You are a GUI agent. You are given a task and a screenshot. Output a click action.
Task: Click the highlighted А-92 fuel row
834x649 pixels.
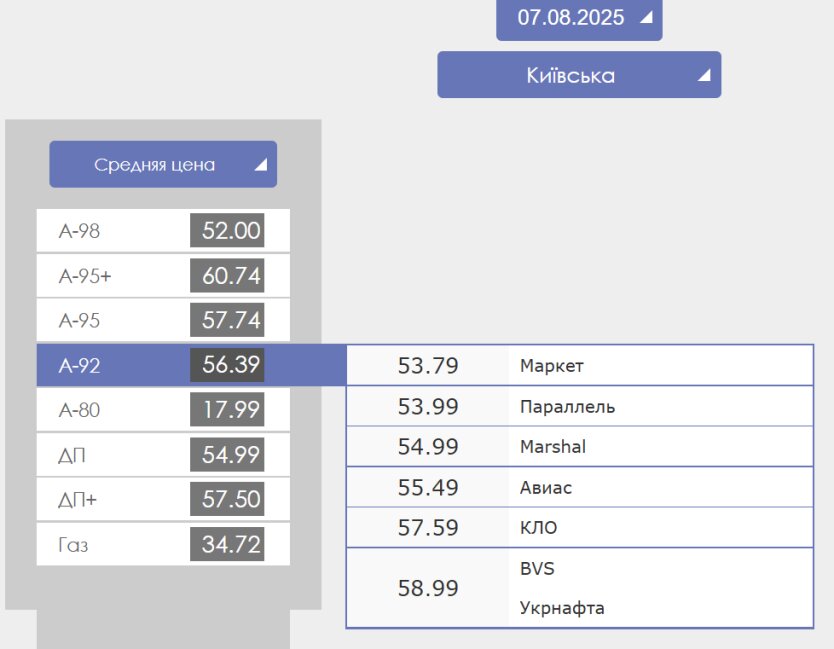163,366
